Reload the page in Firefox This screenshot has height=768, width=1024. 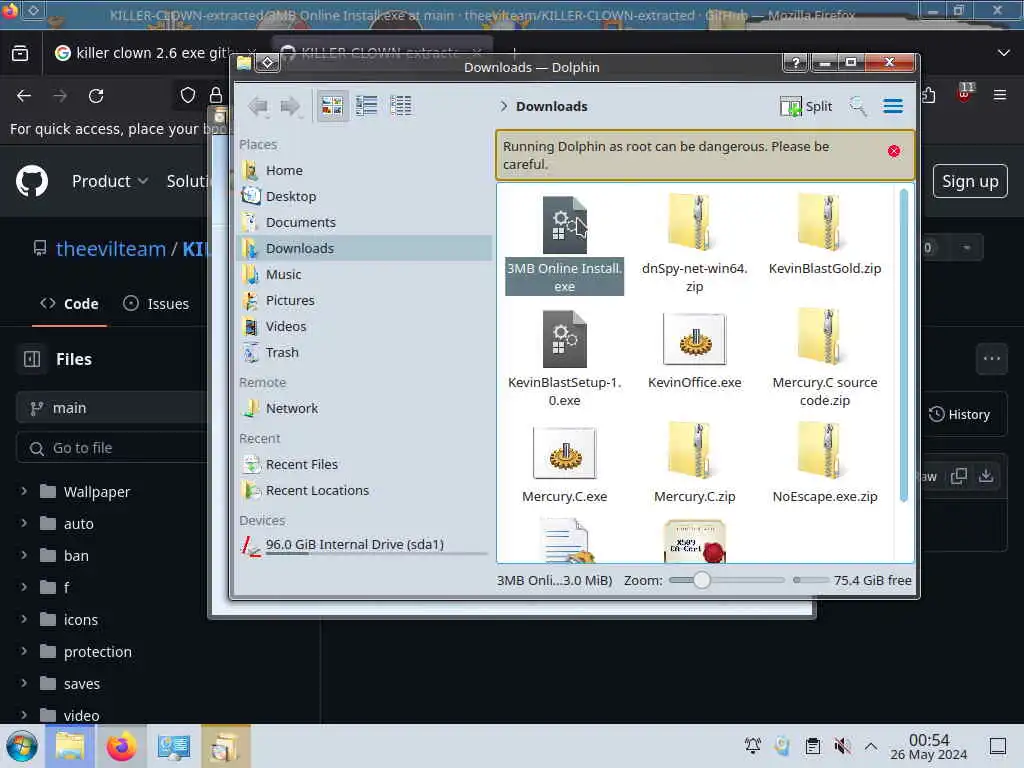tap(96, 96)
